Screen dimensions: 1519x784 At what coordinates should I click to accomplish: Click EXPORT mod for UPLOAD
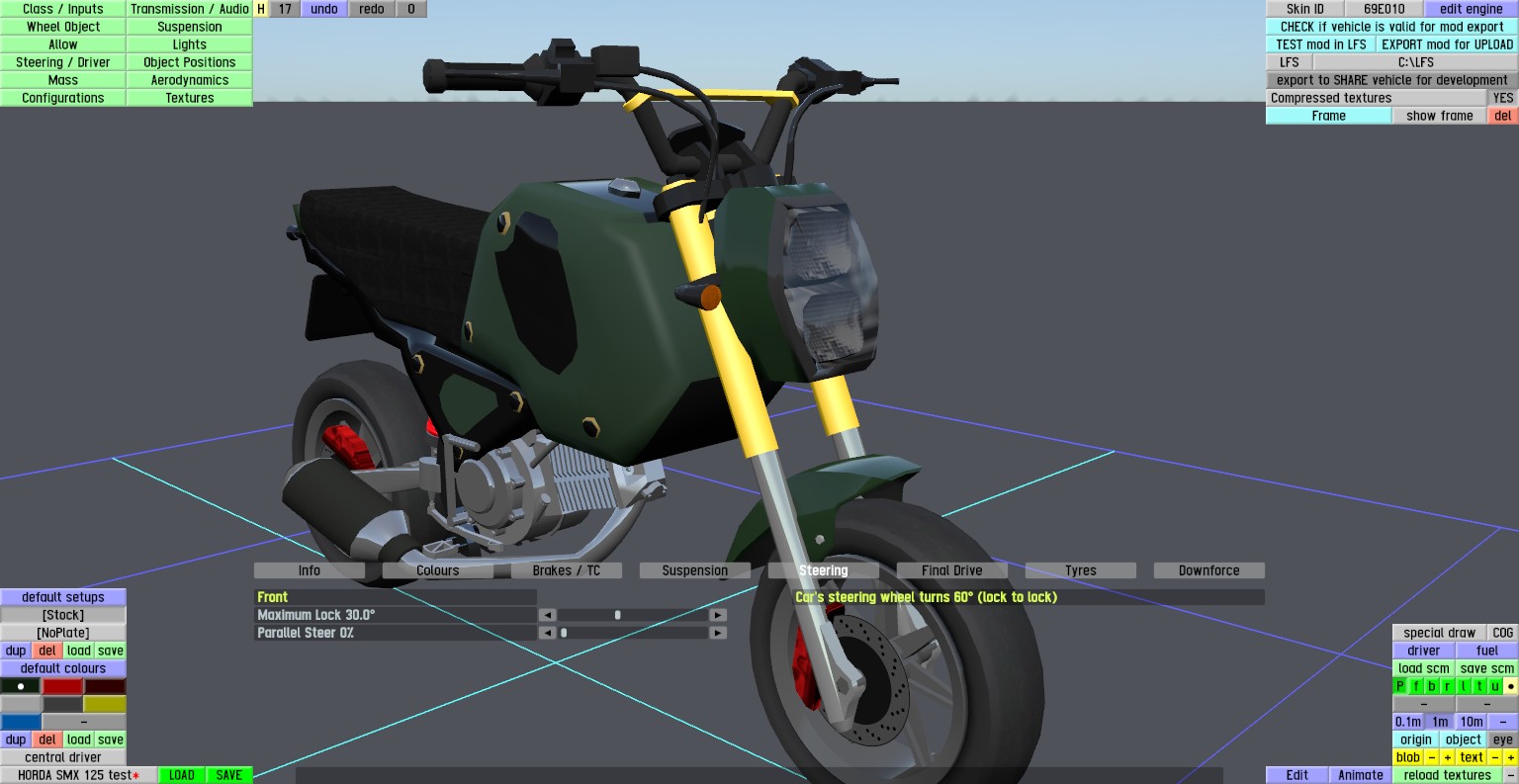pyautogui.click(x=1448, y=44)
